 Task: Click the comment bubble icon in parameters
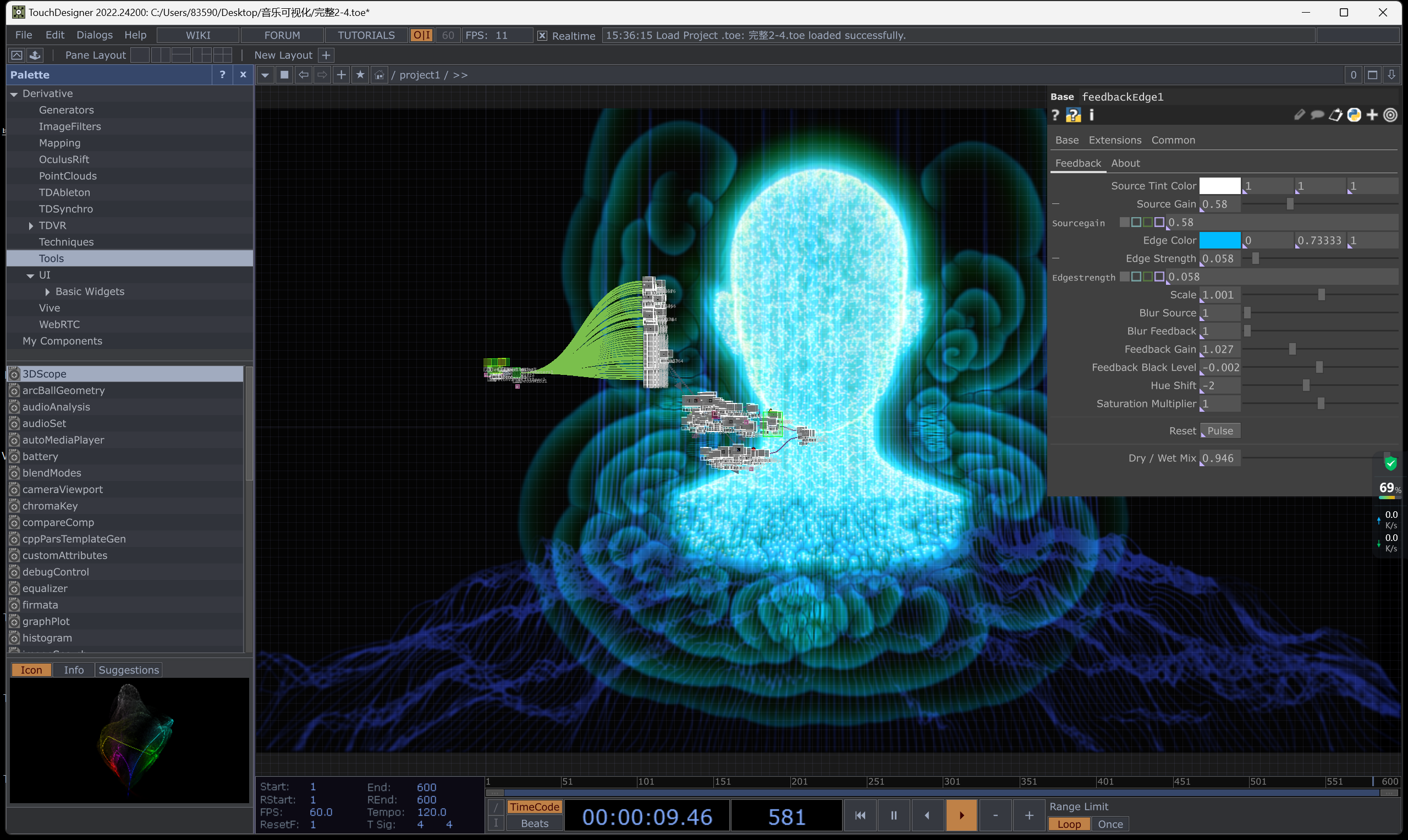1317,115
